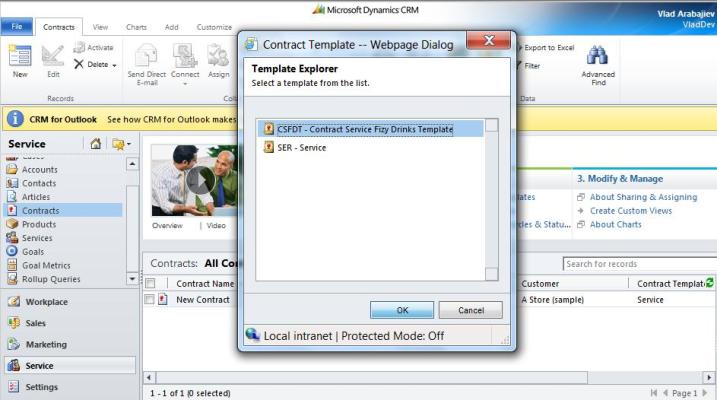Go to first page icon
This screenshot has height=400, width=717.
click(653, 393)
